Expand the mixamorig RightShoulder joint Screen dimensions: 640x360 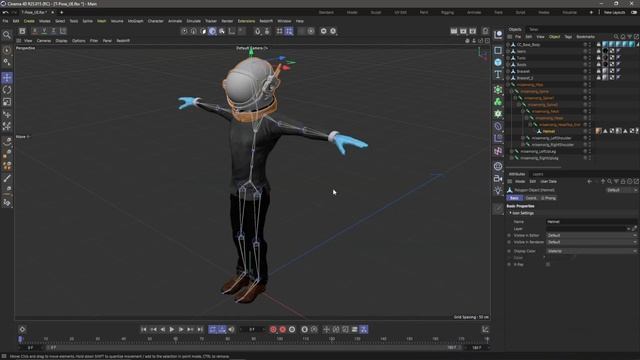pos(523,144)
